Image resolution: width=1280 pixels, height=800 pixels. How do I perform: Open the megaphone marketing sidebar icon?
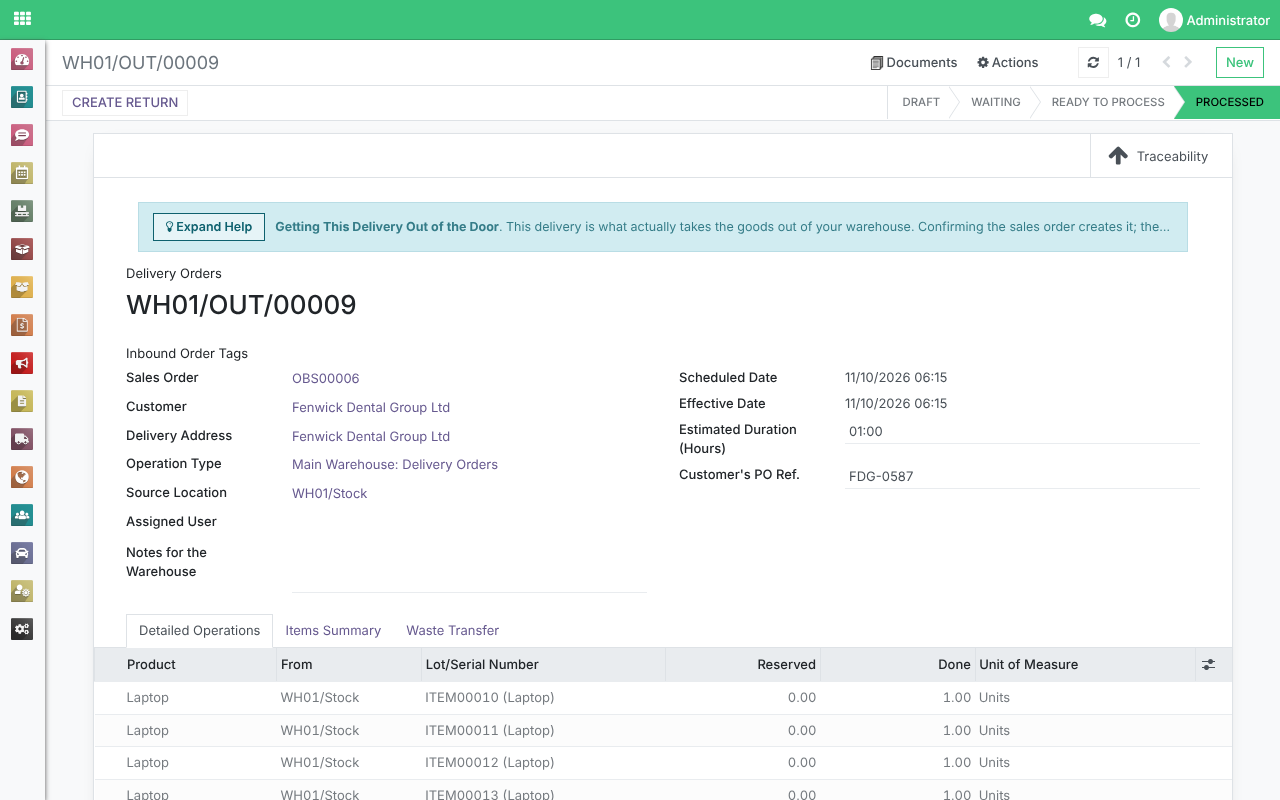pos(22,363)
